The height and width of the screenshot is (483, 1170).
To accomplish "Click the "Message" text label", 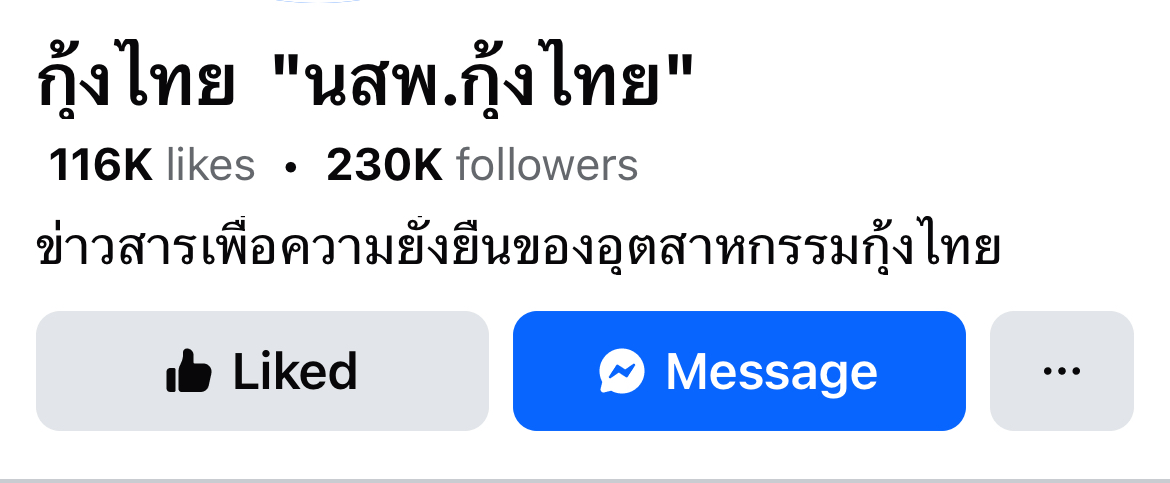I will (772, 371).
